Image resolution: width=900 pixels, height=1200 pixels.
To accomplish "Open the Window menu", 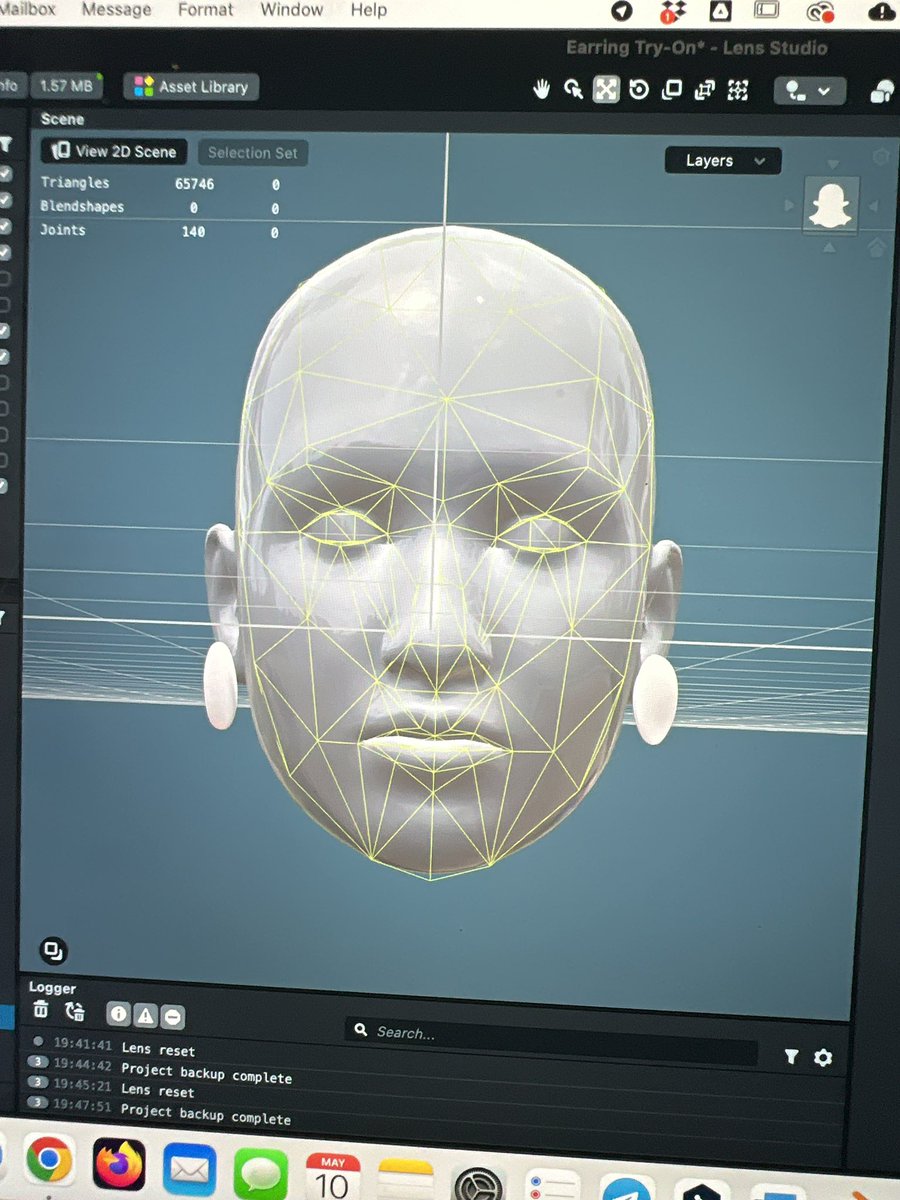I will pyautogui.click(x=291, y=10).
